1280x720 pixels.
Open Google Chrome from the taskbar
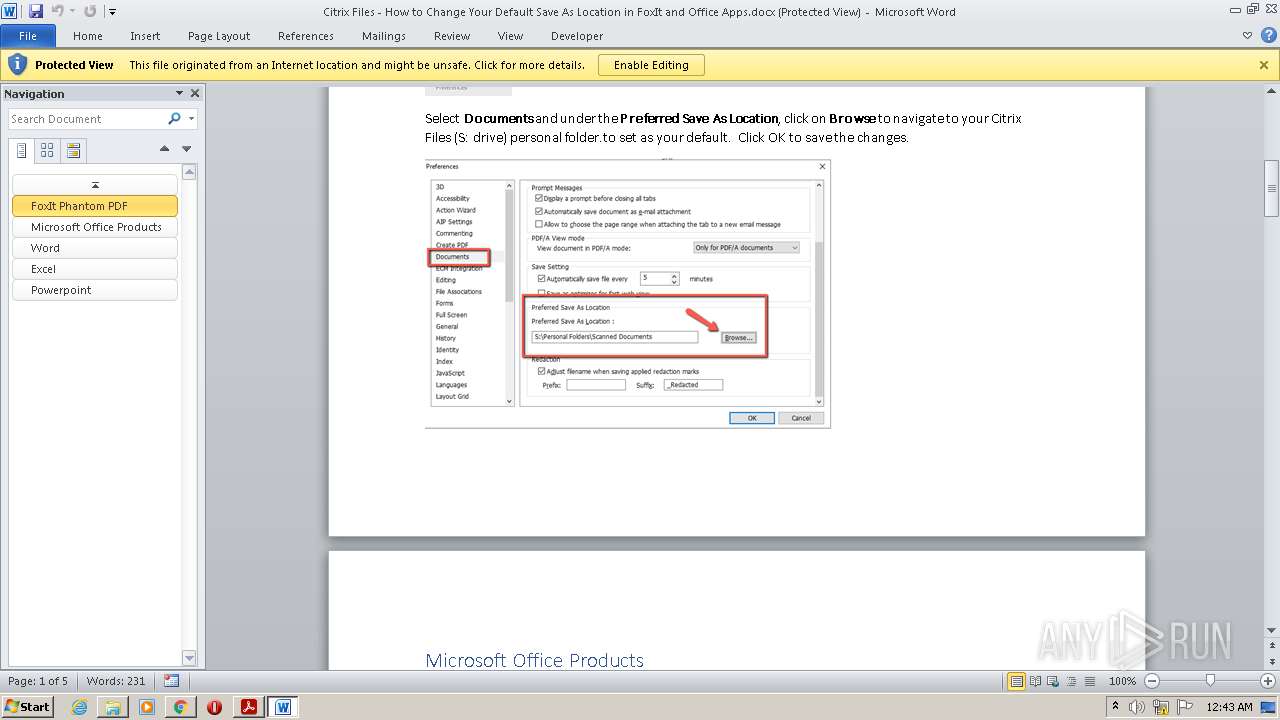coord(181,707)
